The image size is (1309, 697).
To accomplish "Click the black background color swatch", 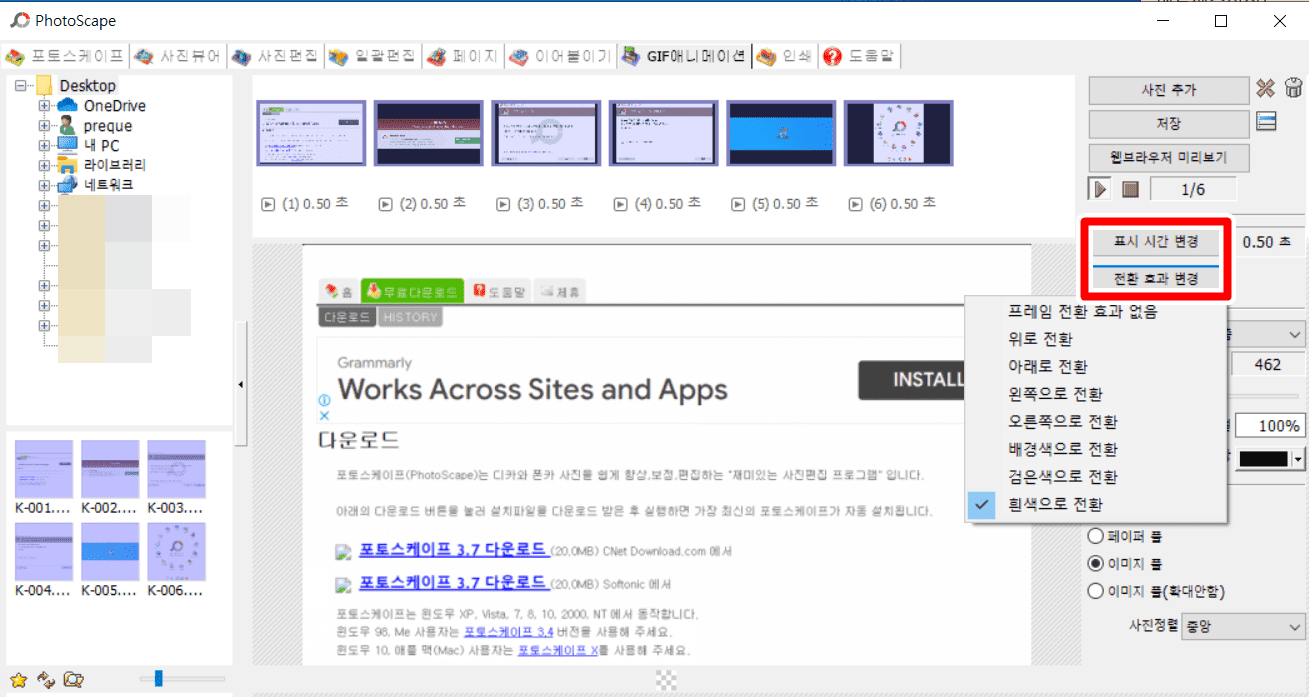I will 1264,459.
